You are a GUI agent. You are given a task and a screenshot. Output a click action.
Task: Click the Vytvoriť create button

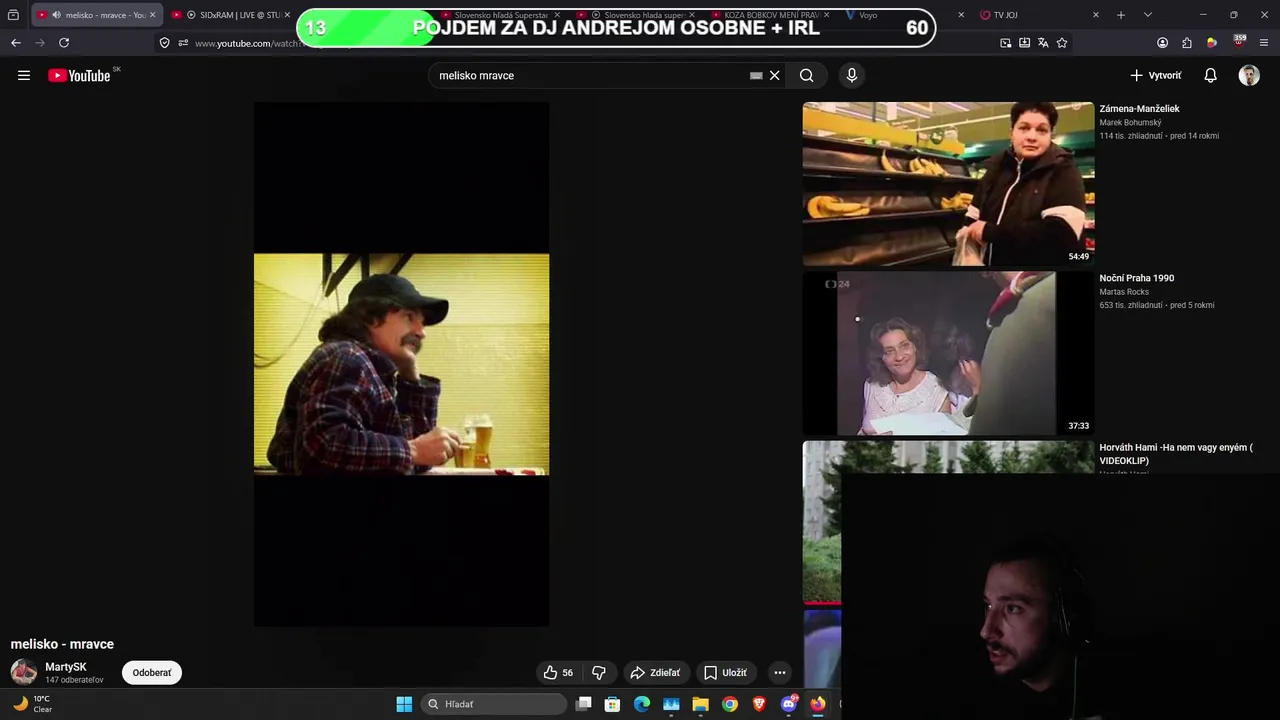pos(1156,75)
